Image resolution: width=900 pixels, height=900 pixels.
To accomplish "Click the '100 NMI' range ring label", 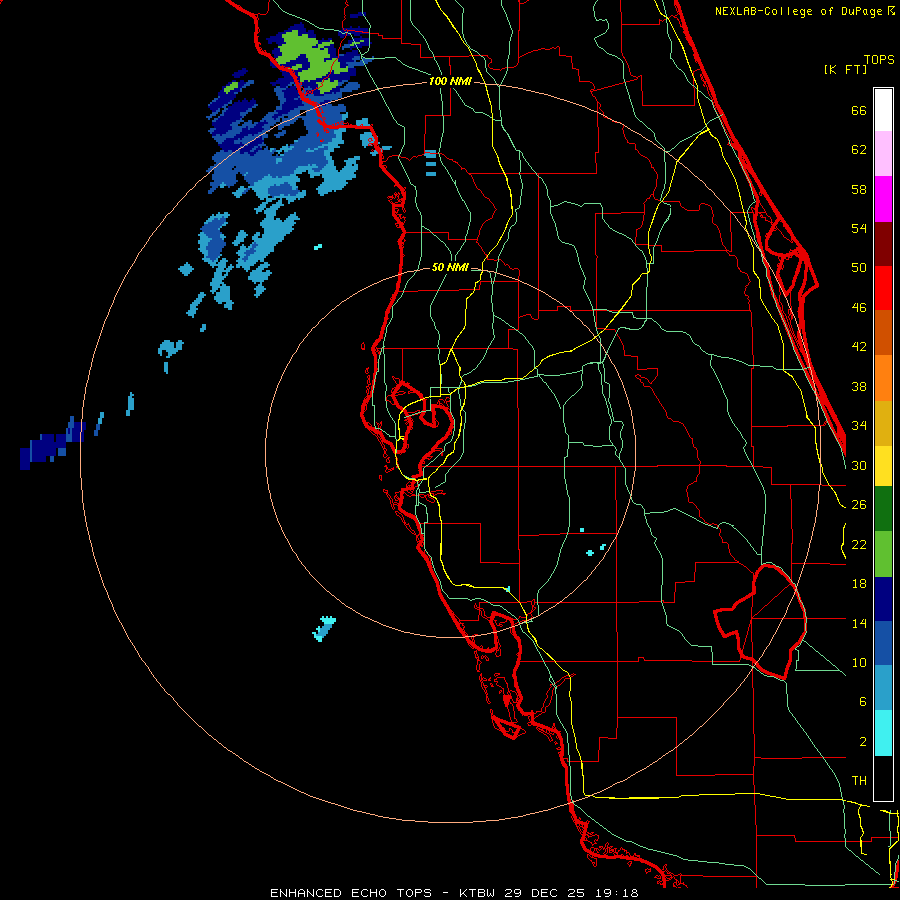I will pyautogui.click(x=450, y=82).
